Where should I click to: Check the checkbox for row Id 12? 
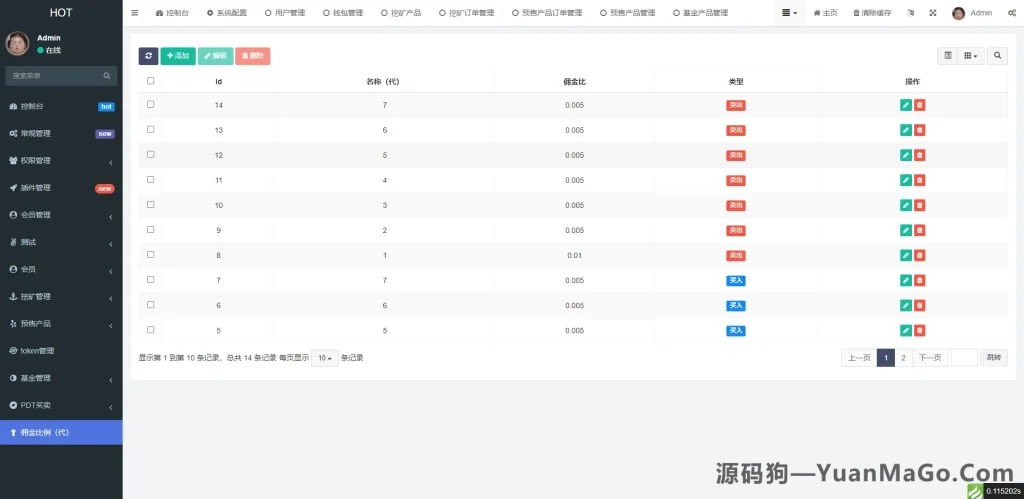click(x=151, y=155)
